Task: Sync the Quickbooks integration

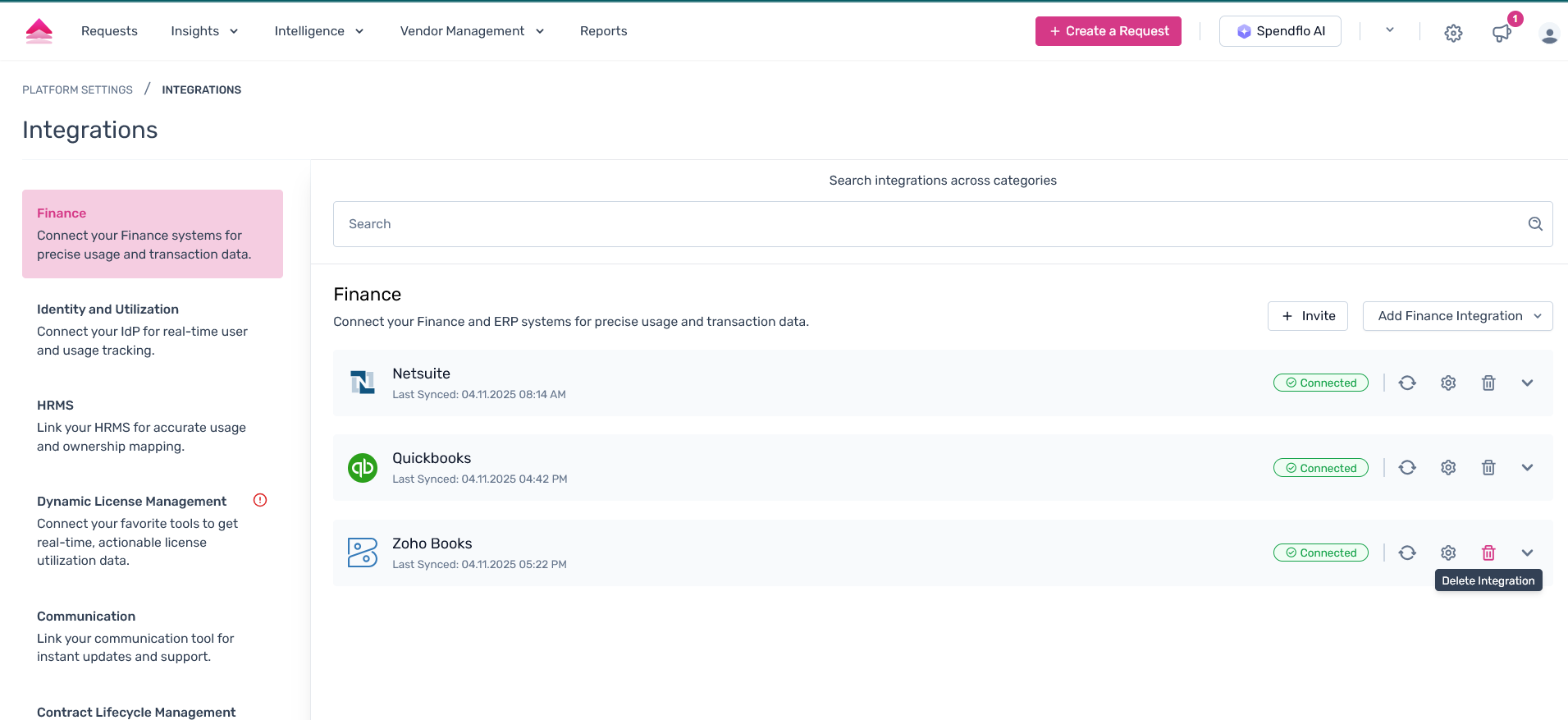Action: 1407,467
